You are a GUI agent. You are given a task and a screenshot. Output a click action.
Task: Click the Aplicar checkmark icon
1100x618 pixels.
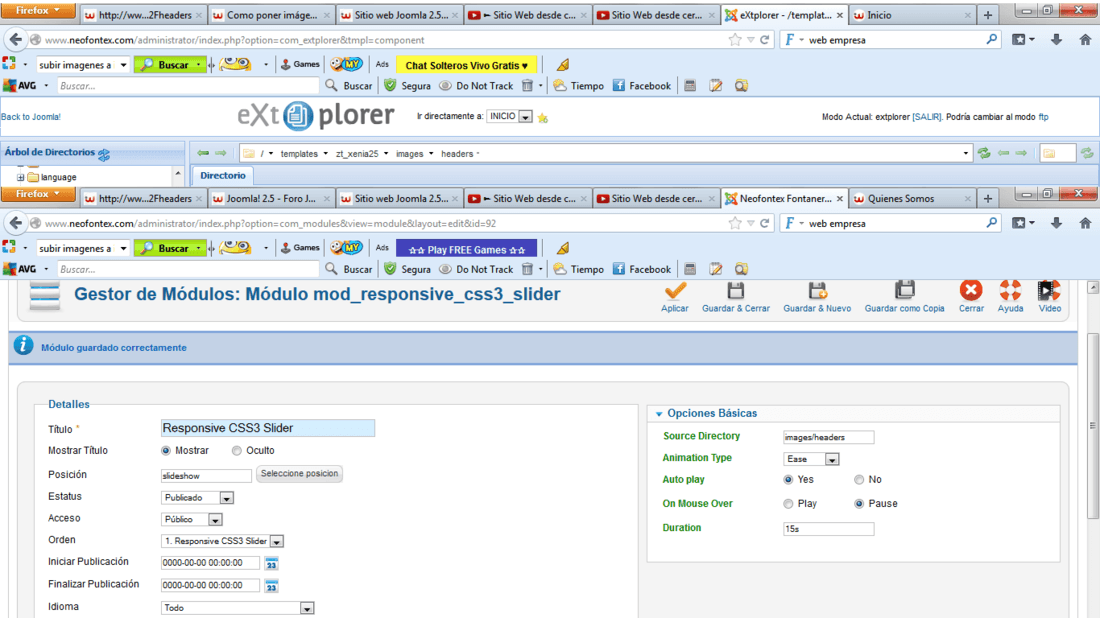click(675, 291)
